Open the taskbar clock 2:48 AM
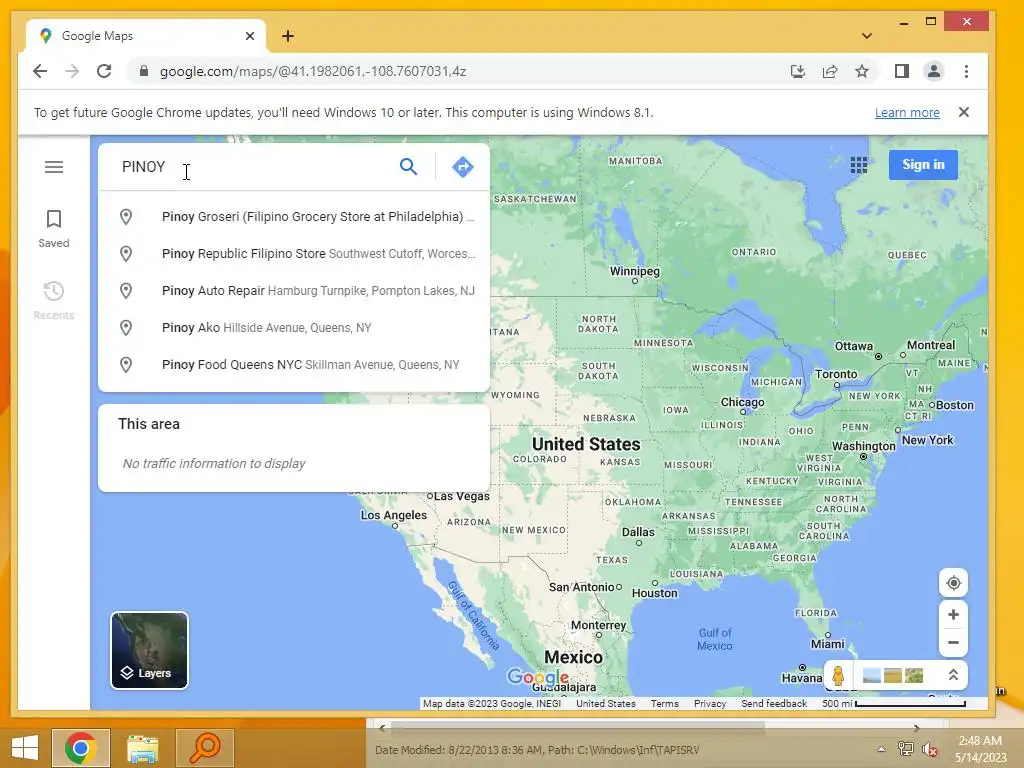 click(x=980, y=749)
